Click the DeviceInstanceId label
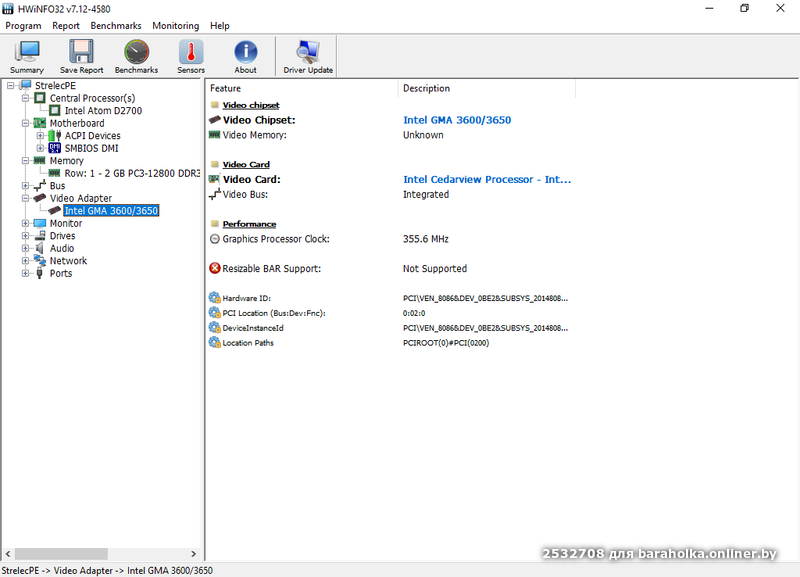 (x=253, y=328)
